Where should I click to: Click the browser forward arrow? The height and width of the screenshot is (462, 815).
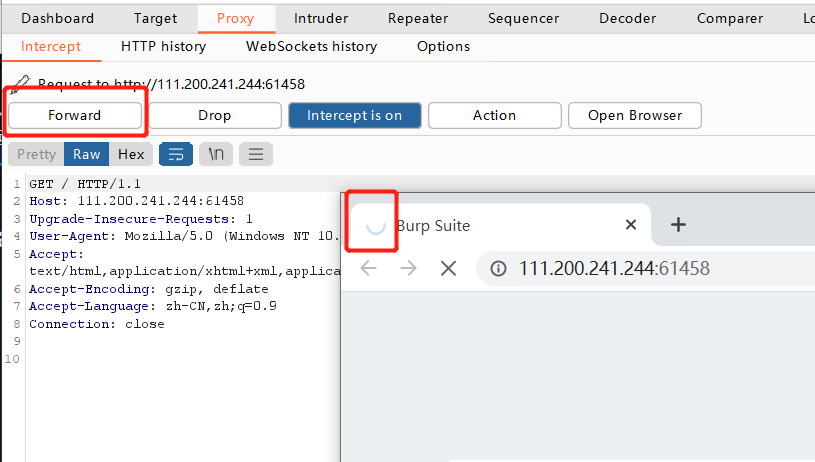[408, 268]
